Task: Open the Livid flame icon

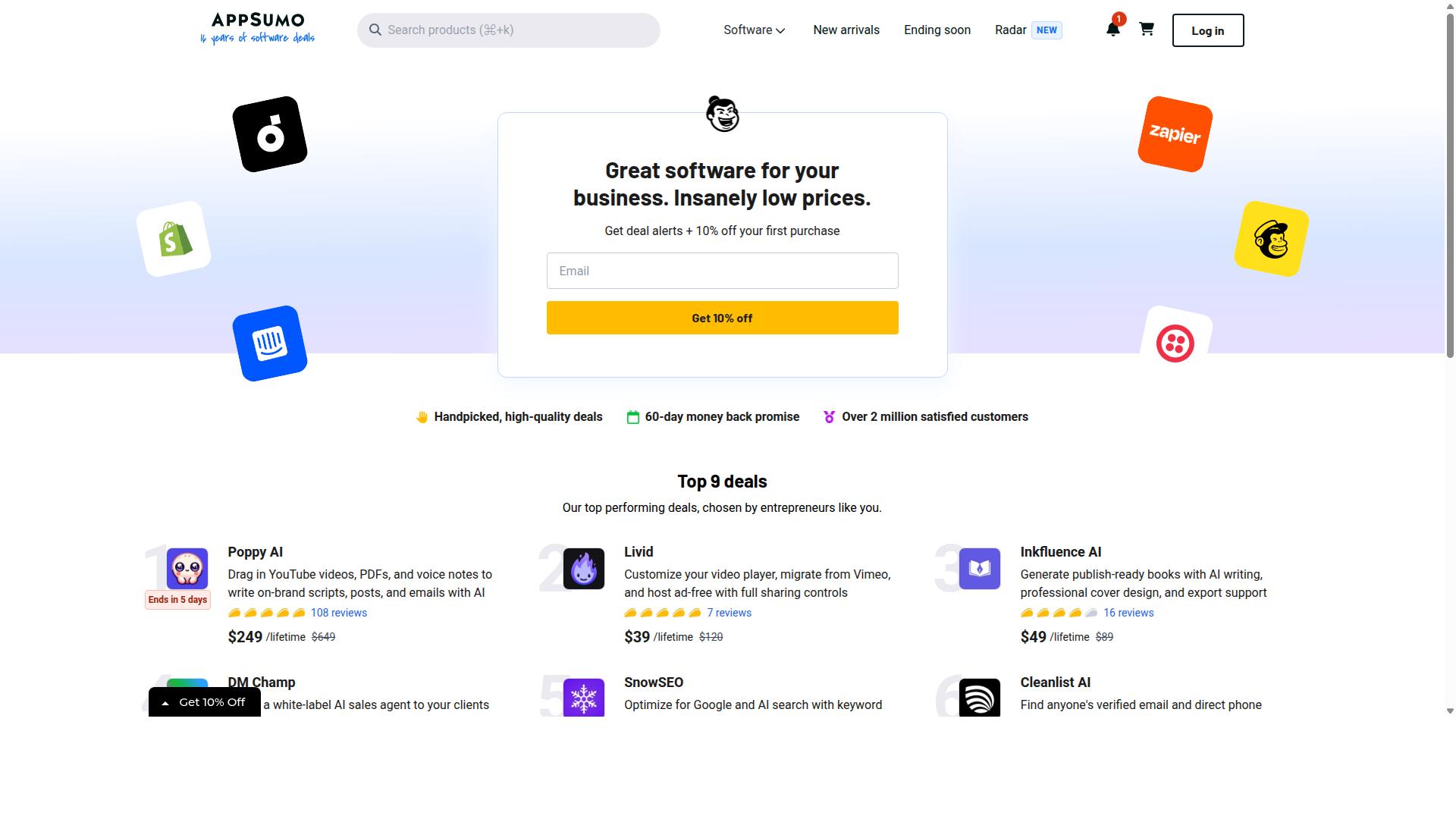Action: tap(584, 569)
